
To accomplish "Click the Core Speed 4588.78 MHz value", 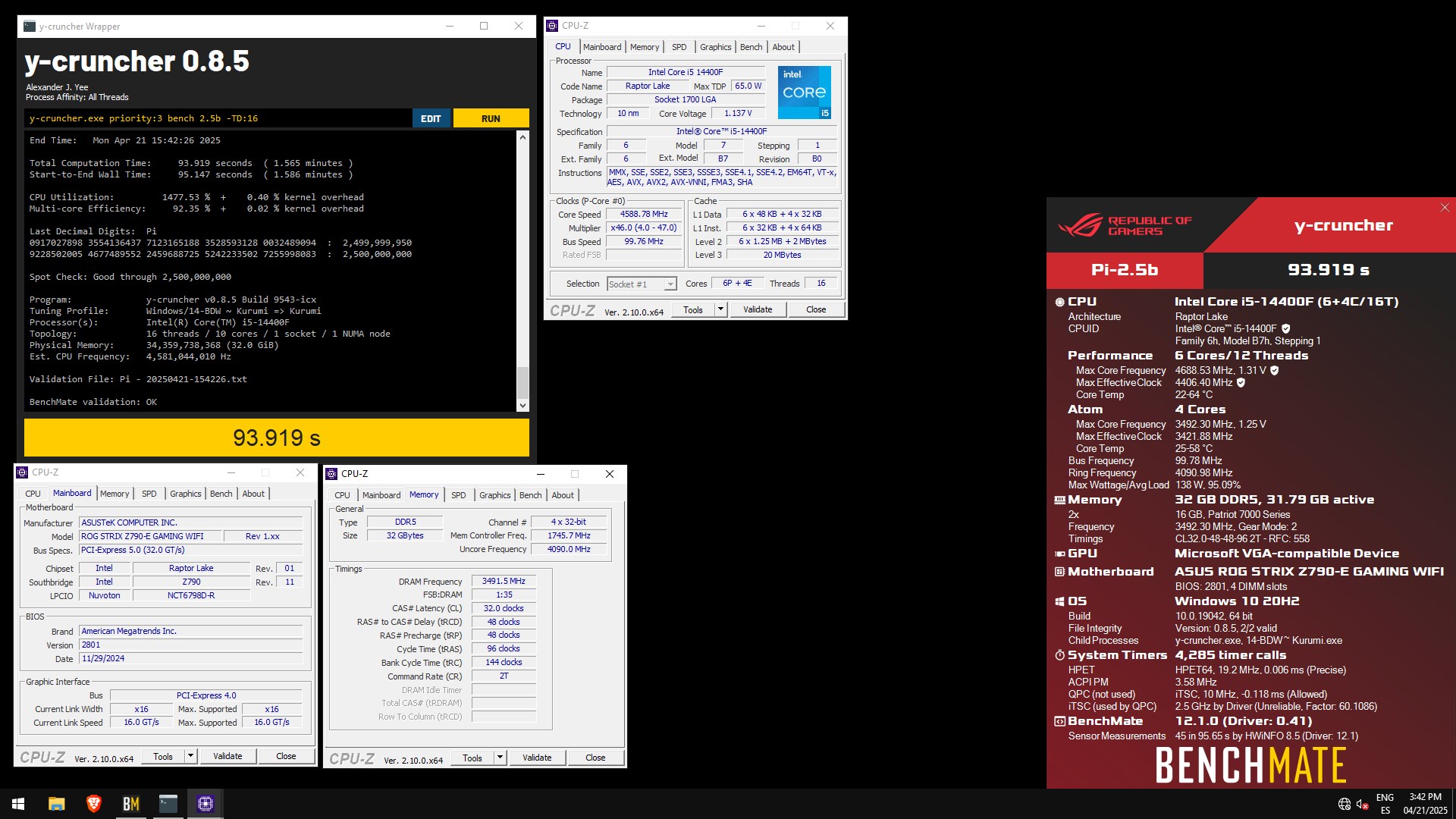I will click(644, 215).
